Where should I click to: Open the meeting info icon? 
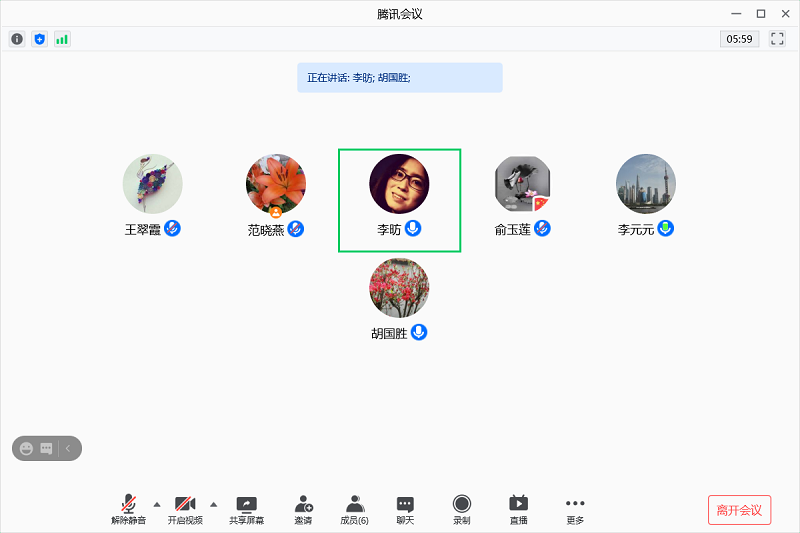pos(17,39)
